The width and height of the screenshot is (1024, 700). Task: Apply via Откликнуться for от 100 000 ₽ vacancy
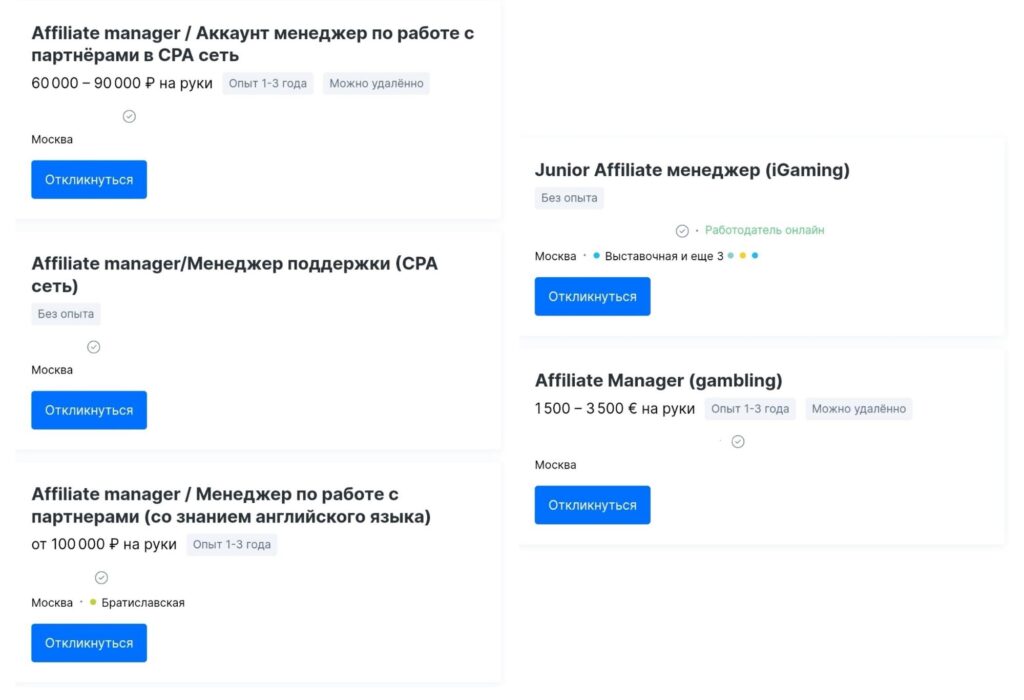[89, 643]
